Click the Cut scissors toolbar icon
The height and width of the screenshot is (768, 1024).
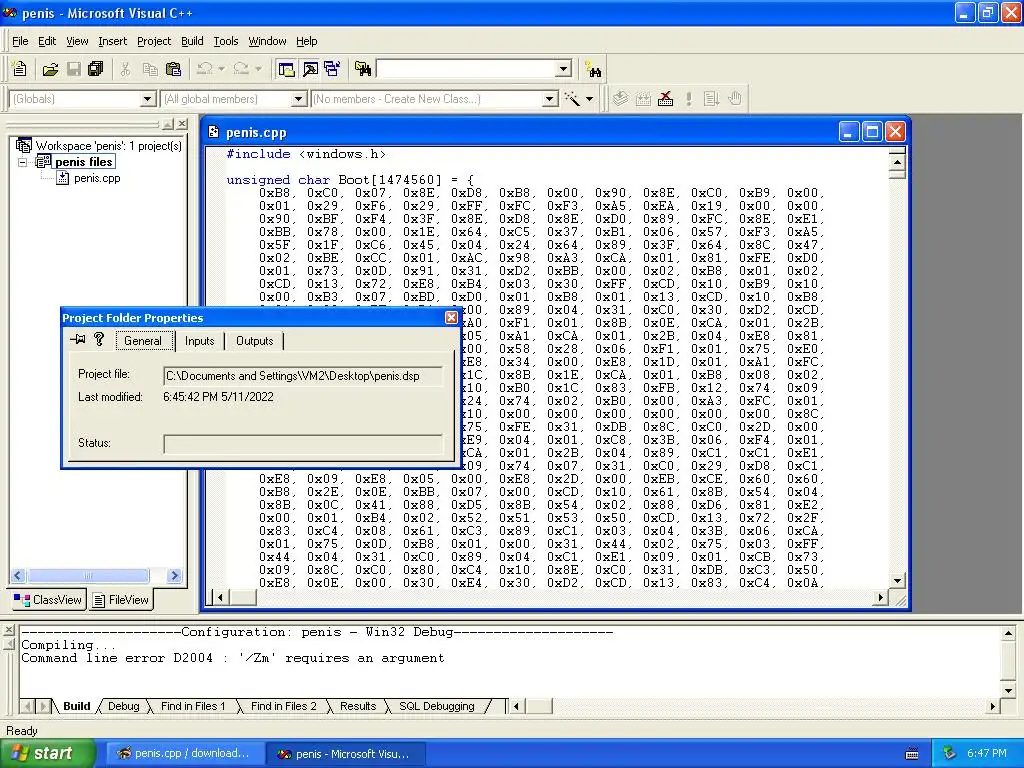click(x=125, y=69)
